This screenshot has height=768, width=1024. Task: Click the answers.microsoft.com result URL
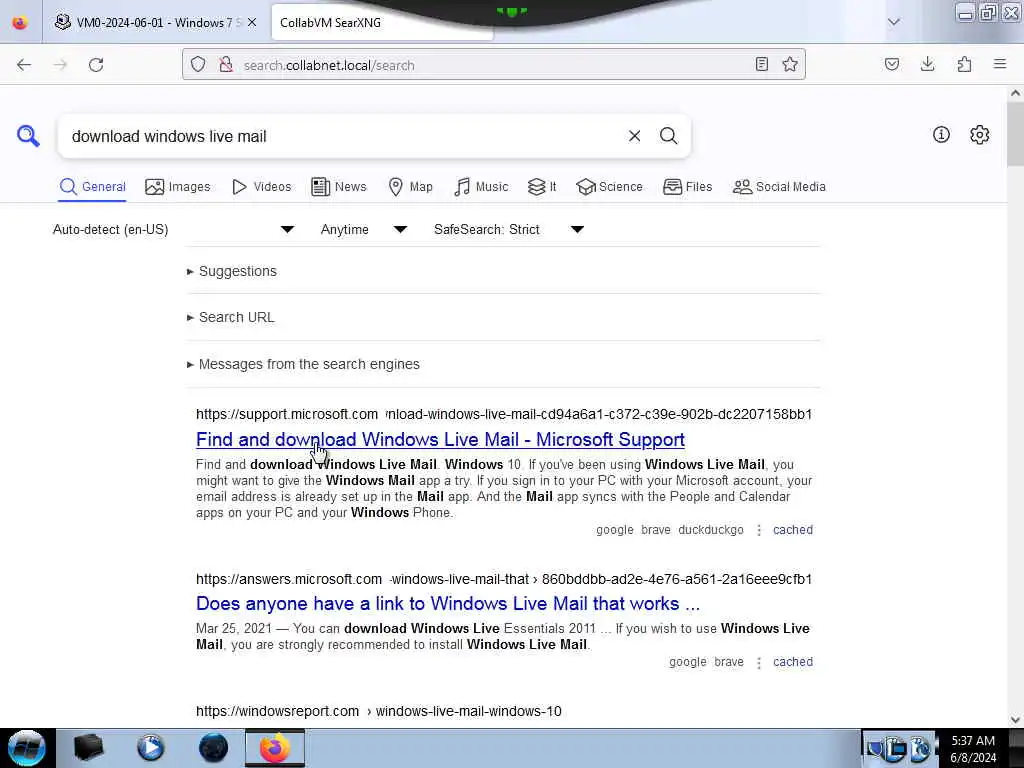pyautogui.click(x=504, y=579)
